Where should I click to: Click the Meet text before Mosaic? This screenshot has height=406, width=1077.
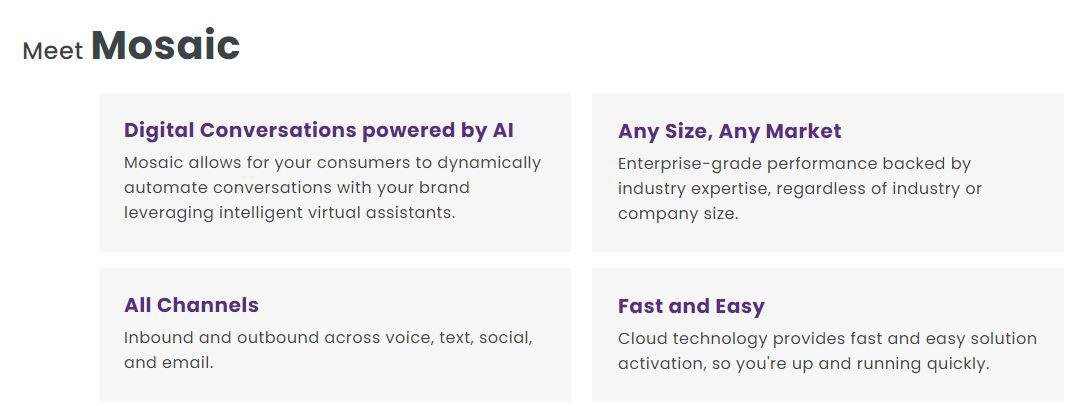click(x=52, y=51)
